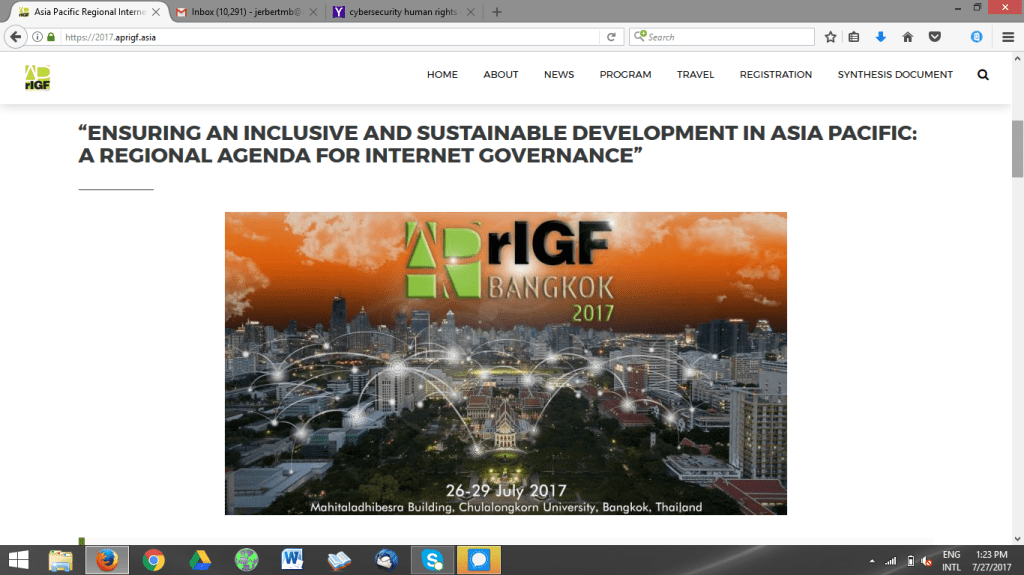Bookmark this page with the star icon
Screen dimensions: 1024x575
coord(830,37)
